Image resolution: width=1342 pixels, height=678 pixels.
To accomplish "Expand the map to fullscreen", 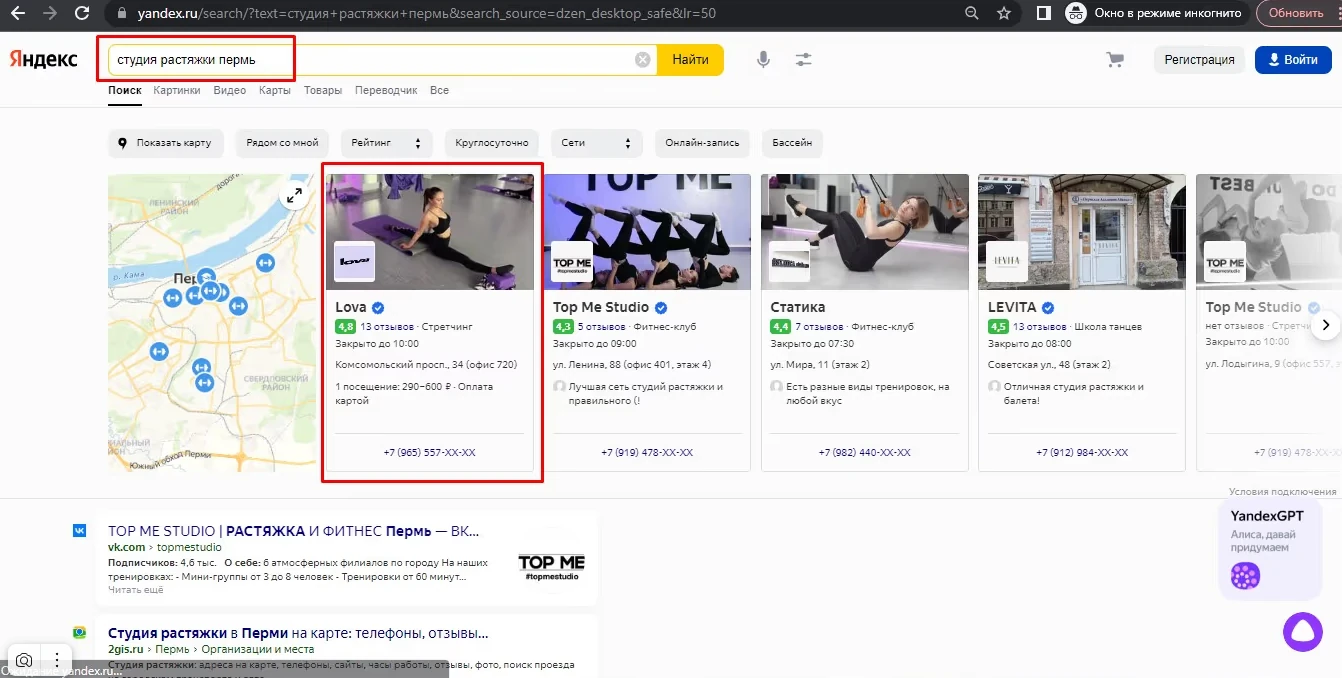I will pos(294,196).
